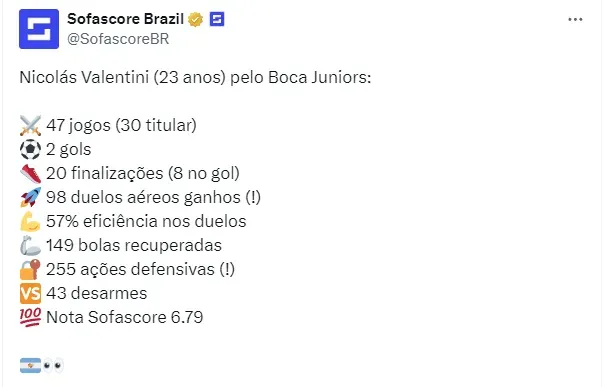The height and width of the screenshot is (387, 607).
Task: Click the gold verified badge icon
Action: (195, 19)
